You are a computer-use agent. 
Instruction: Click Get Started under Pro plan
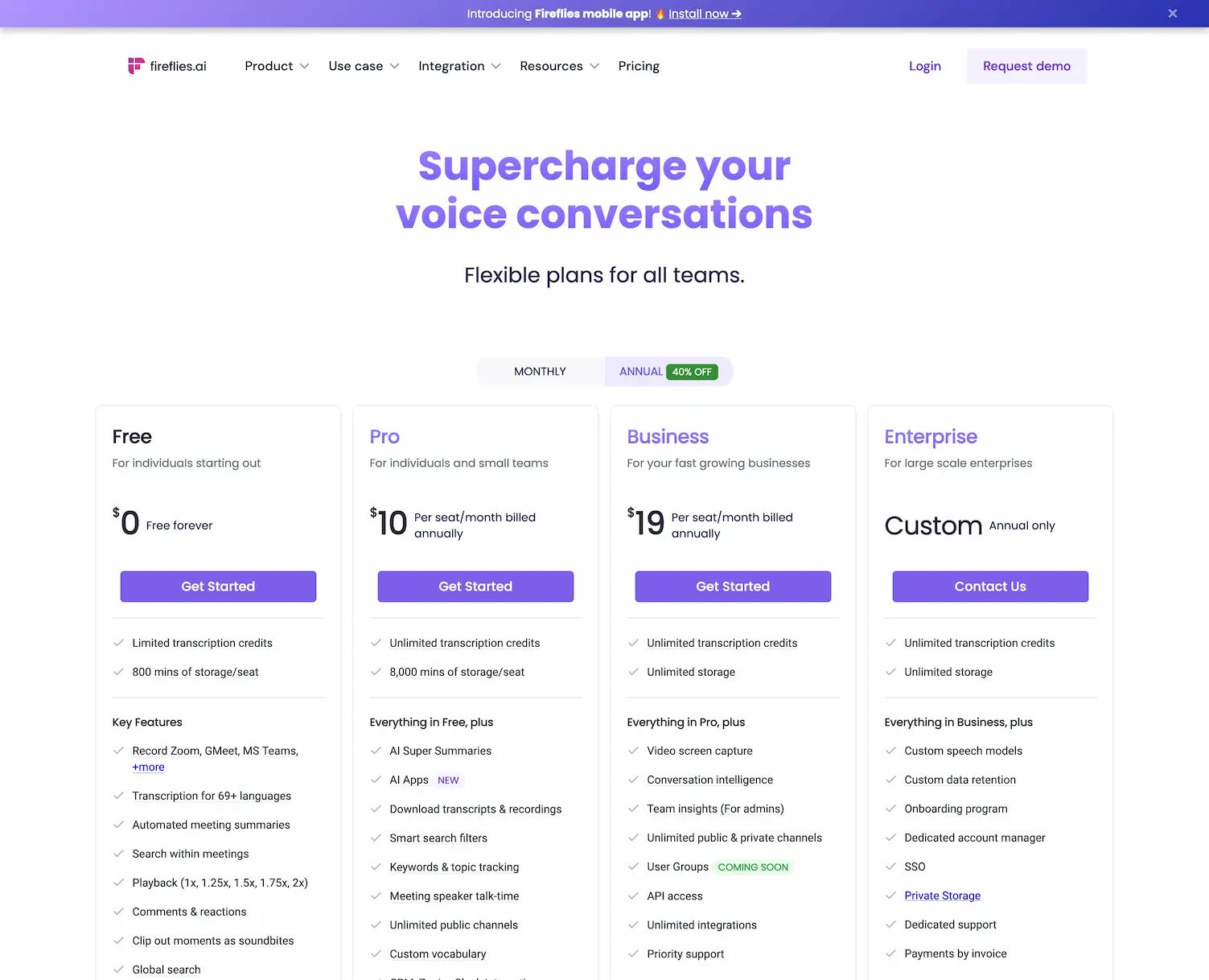coord(475,587)
